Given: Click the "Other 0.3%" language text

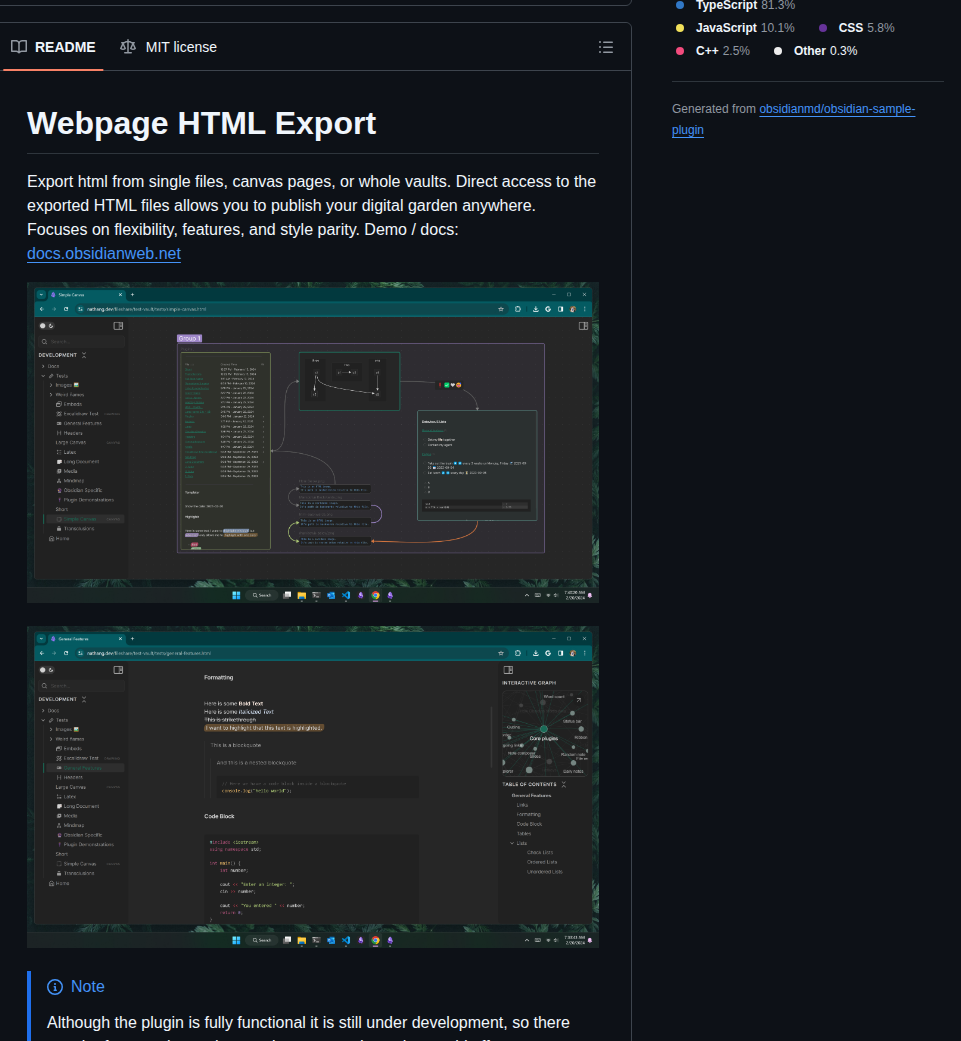Looking at the screenshot, I should tap(825, 51).
